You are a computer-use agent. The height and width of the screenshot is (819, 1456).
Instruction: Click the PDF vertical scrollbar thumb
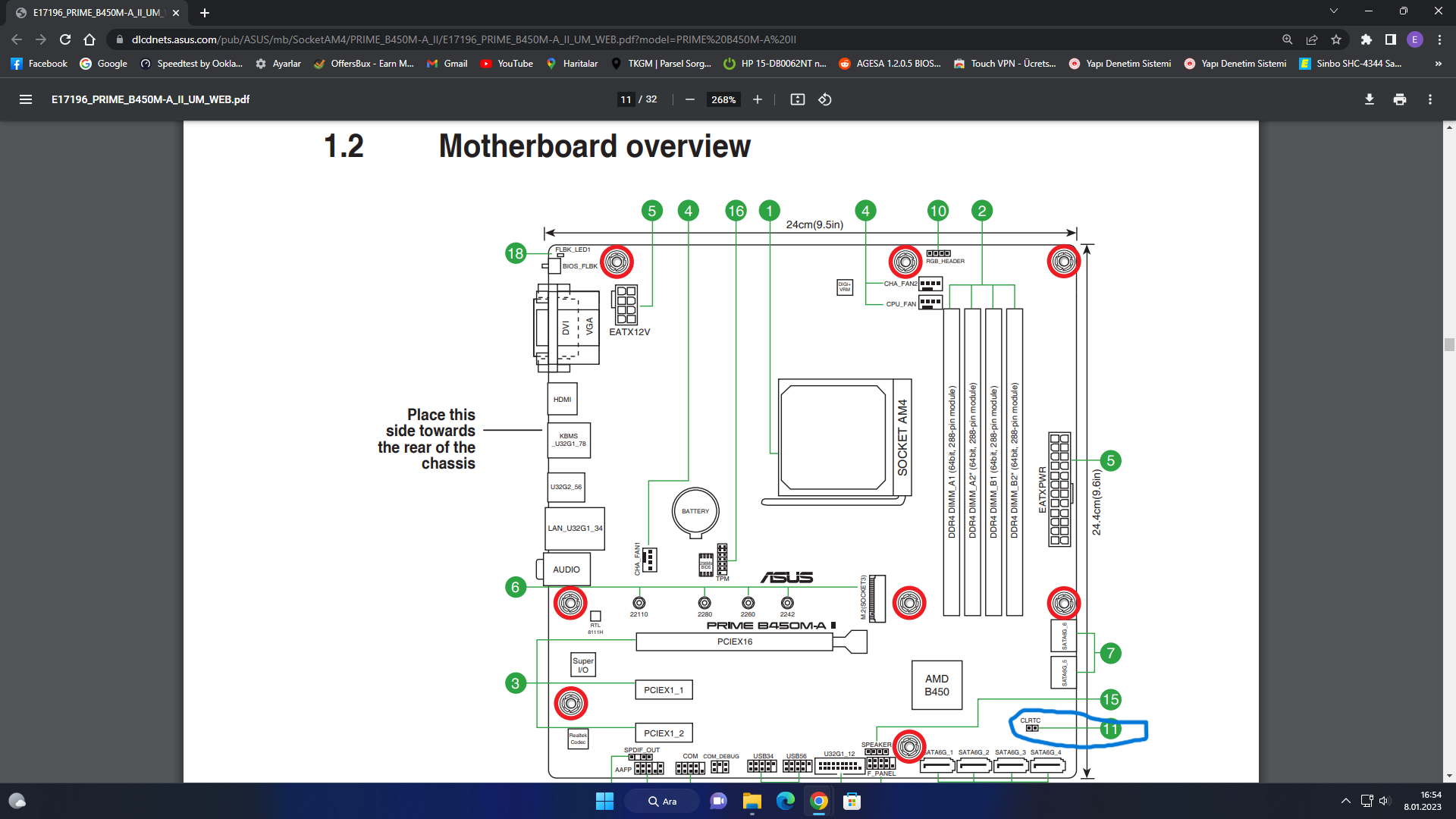pyautogui.click(x=1449, y=345)
